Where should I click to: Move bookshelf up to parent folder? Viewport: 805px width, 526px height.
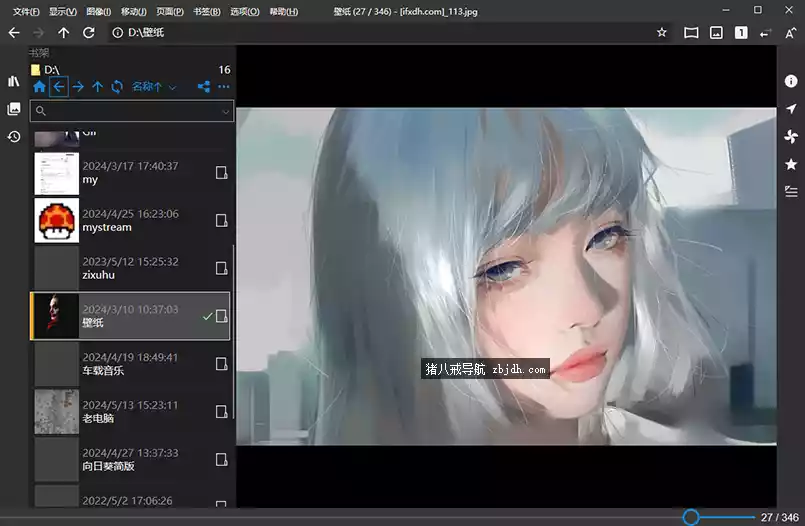[98, 87]
